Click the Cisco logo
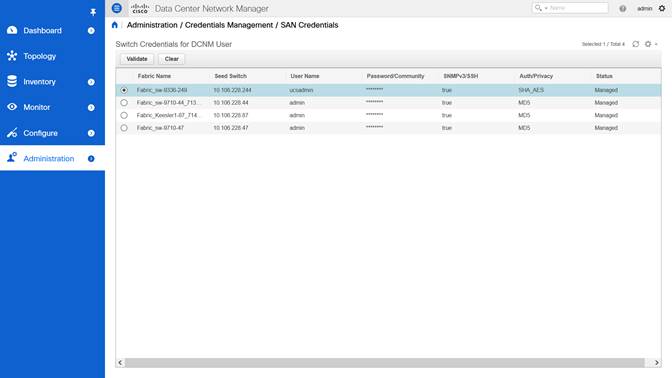Viewport: 672px width, 378px height. (x=140, y=8)
